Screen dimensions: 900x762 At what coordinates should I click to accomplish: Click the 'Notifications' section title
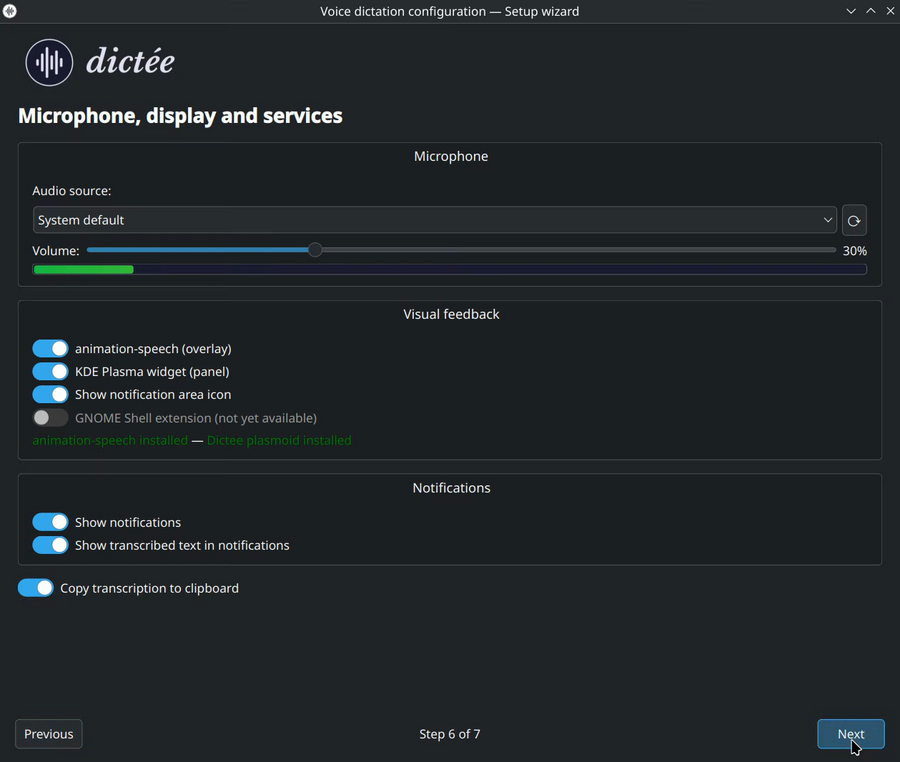pyautogui.click(x=451, y=488)
